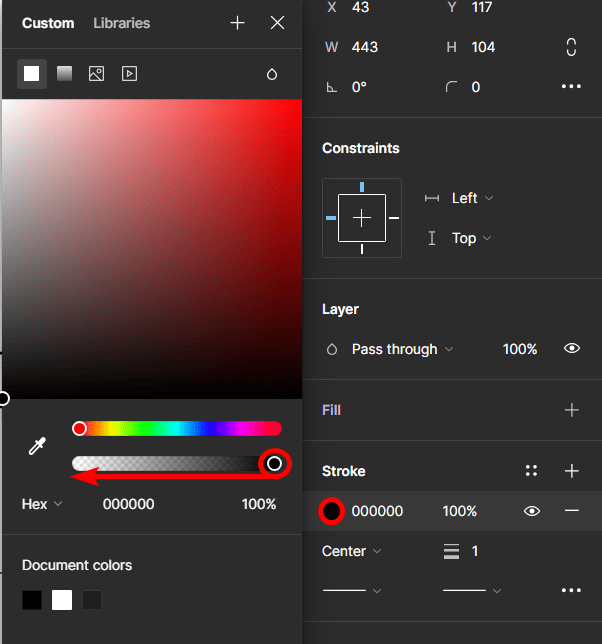Image resolution: width=602 pixels, height=644 pixels.
Task: Edit the rotation value 0°
Action: tap(359, 87)
